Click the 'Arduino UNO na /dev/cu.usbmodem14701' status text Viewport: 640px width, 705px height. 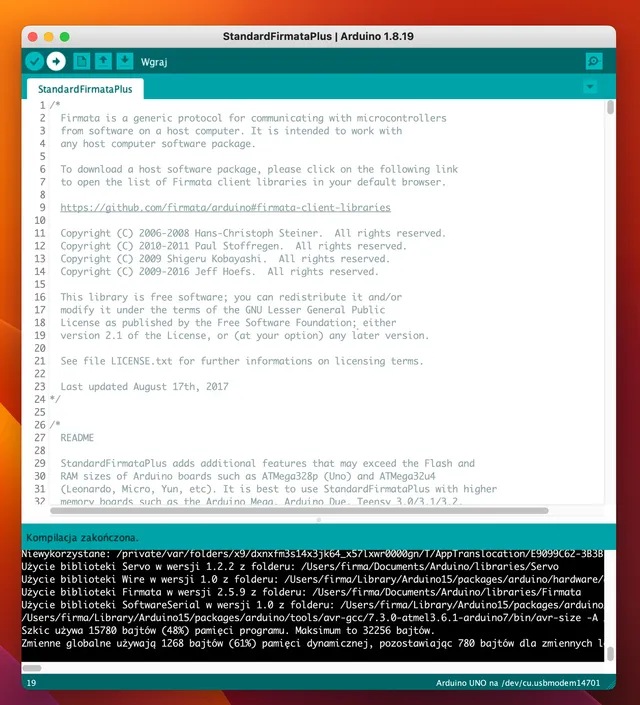coord(518,683)
